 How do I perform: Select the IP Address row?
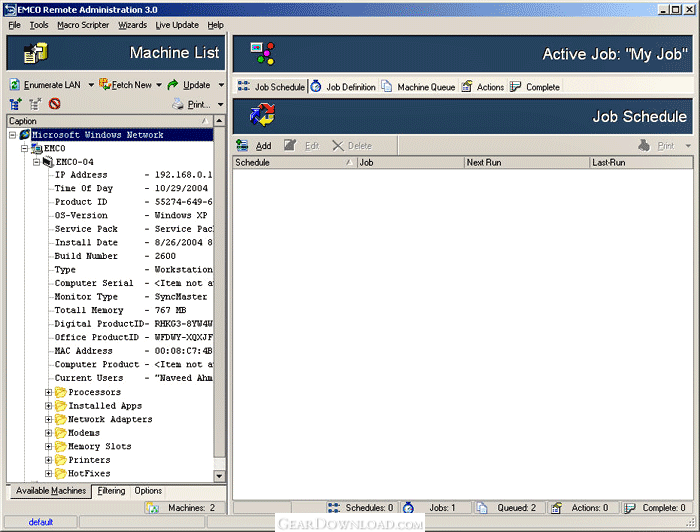pyautogui.click(x=133, y=175)
